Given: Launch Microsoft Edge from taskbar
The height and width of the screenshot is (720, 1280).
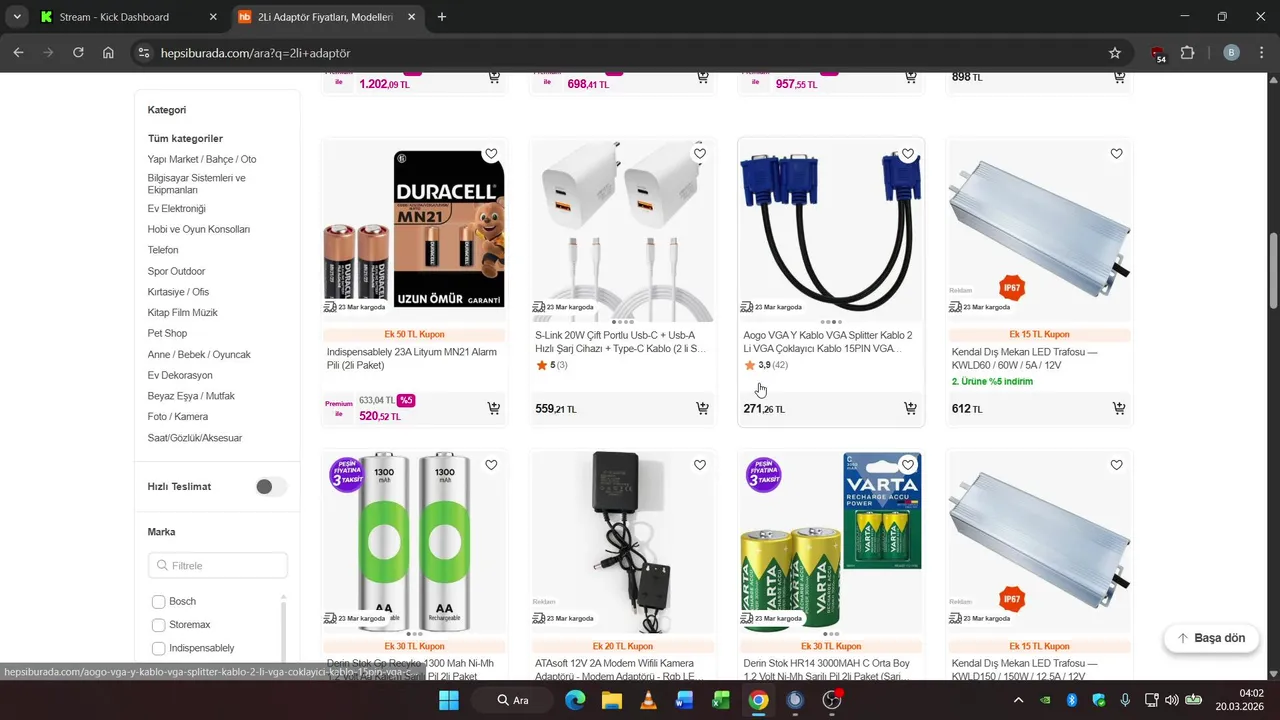Looking at the screenshot, I should point(575,700).
